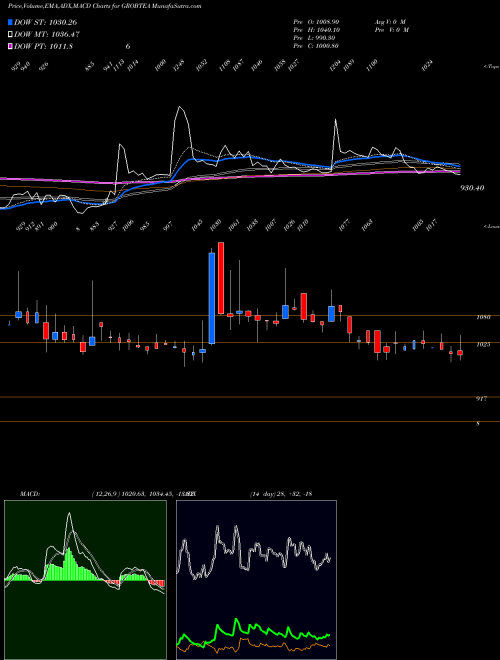The width and height of the screenshot is (500, 660).
Task: Click the 917 price level label
Action: click(481, 399)
